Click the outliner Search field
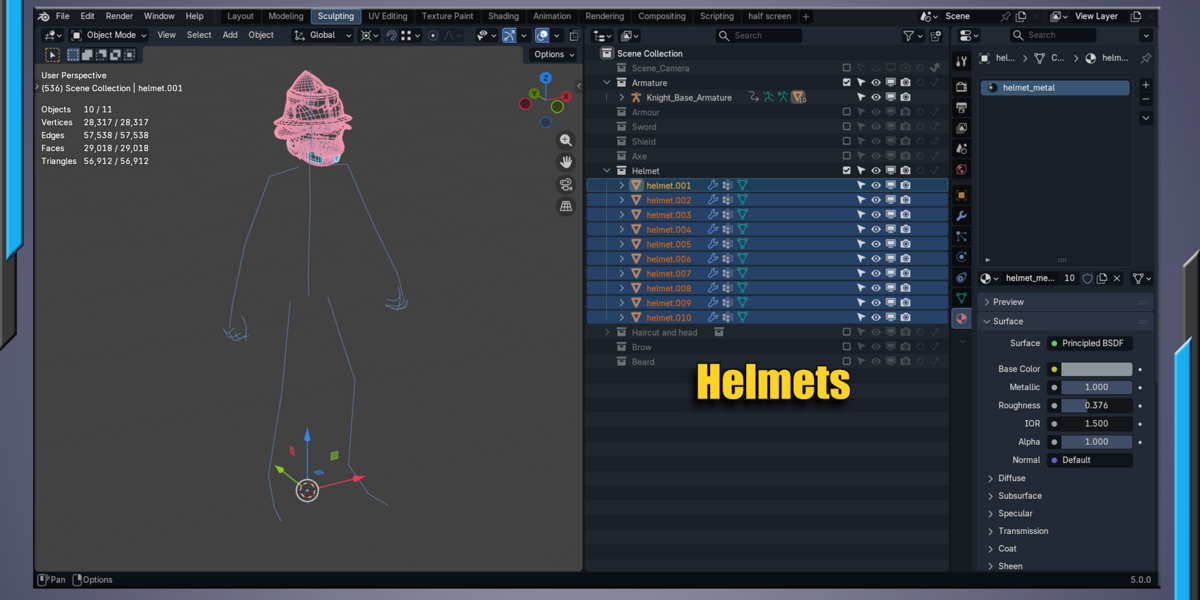The width and height of the screenshot is (1200, 600). [x=759, y=36]
